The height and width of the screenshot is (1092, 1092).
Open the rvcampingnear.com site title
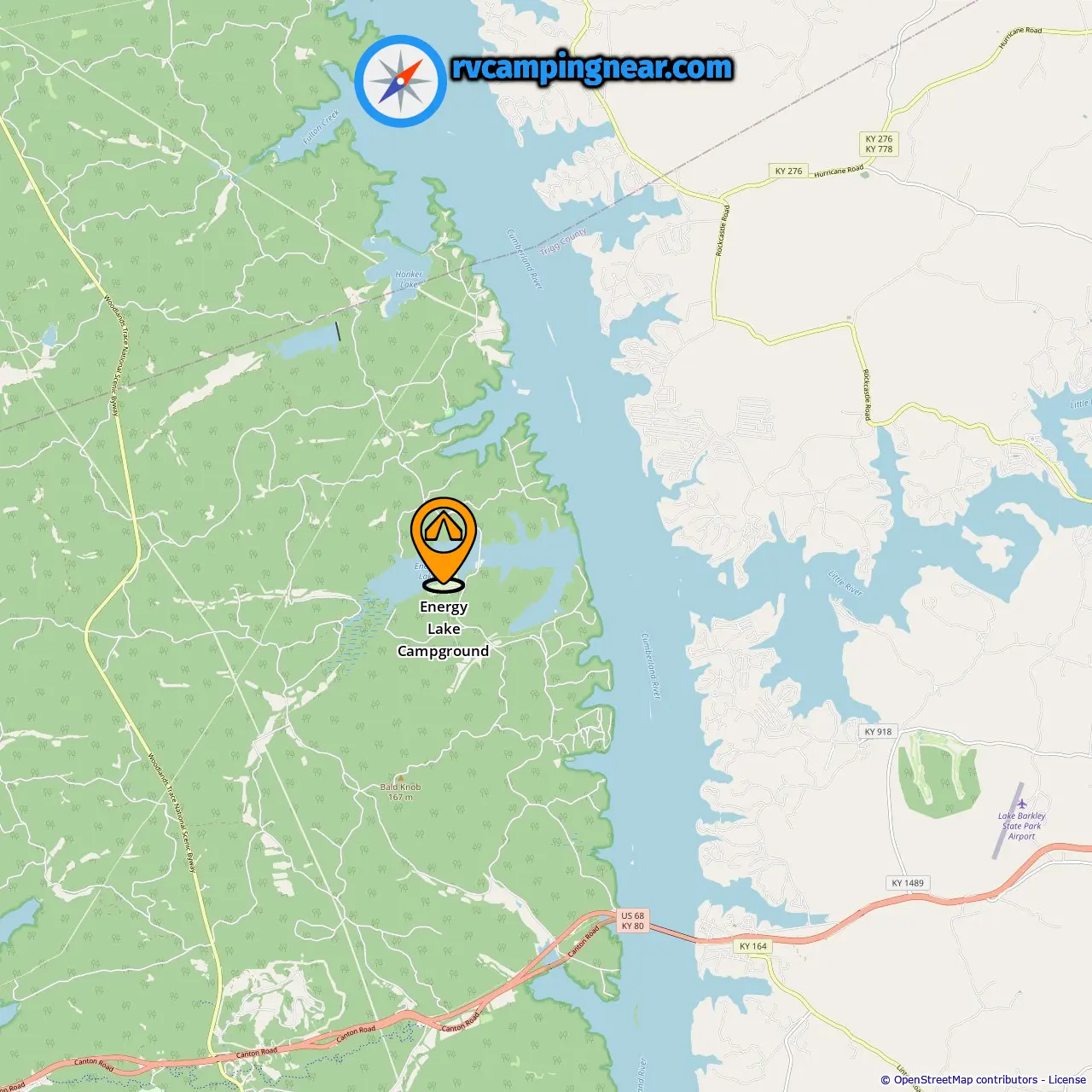[x=592, y=68]
